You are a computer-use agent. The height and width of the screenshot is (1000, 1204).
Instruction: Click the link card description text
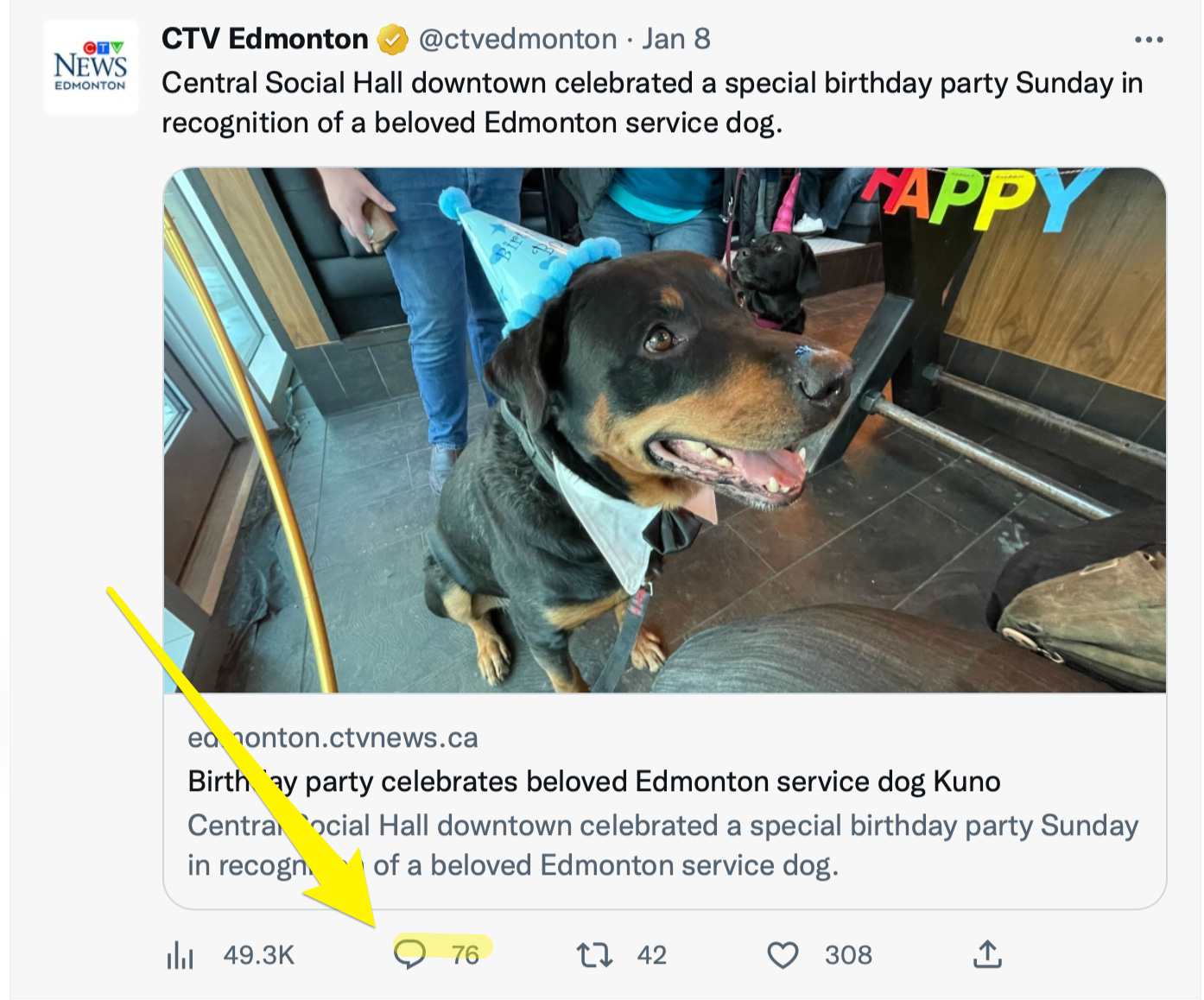click(662, 845)
